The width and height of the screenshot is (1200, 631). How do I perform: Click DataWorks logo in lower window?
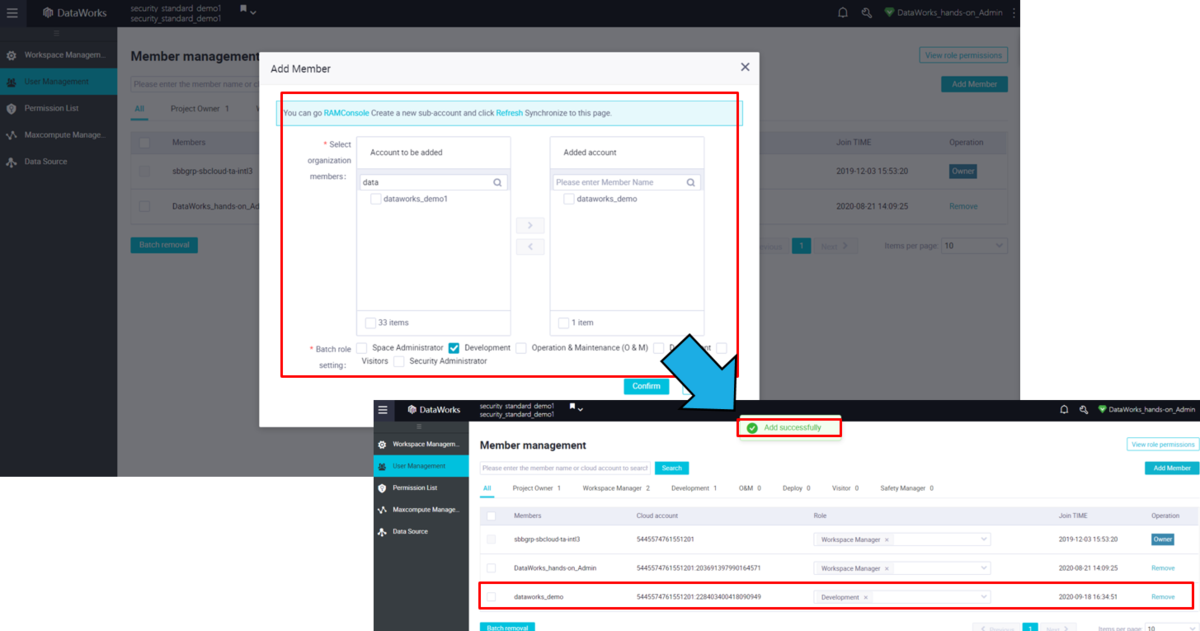click(433, 410)
